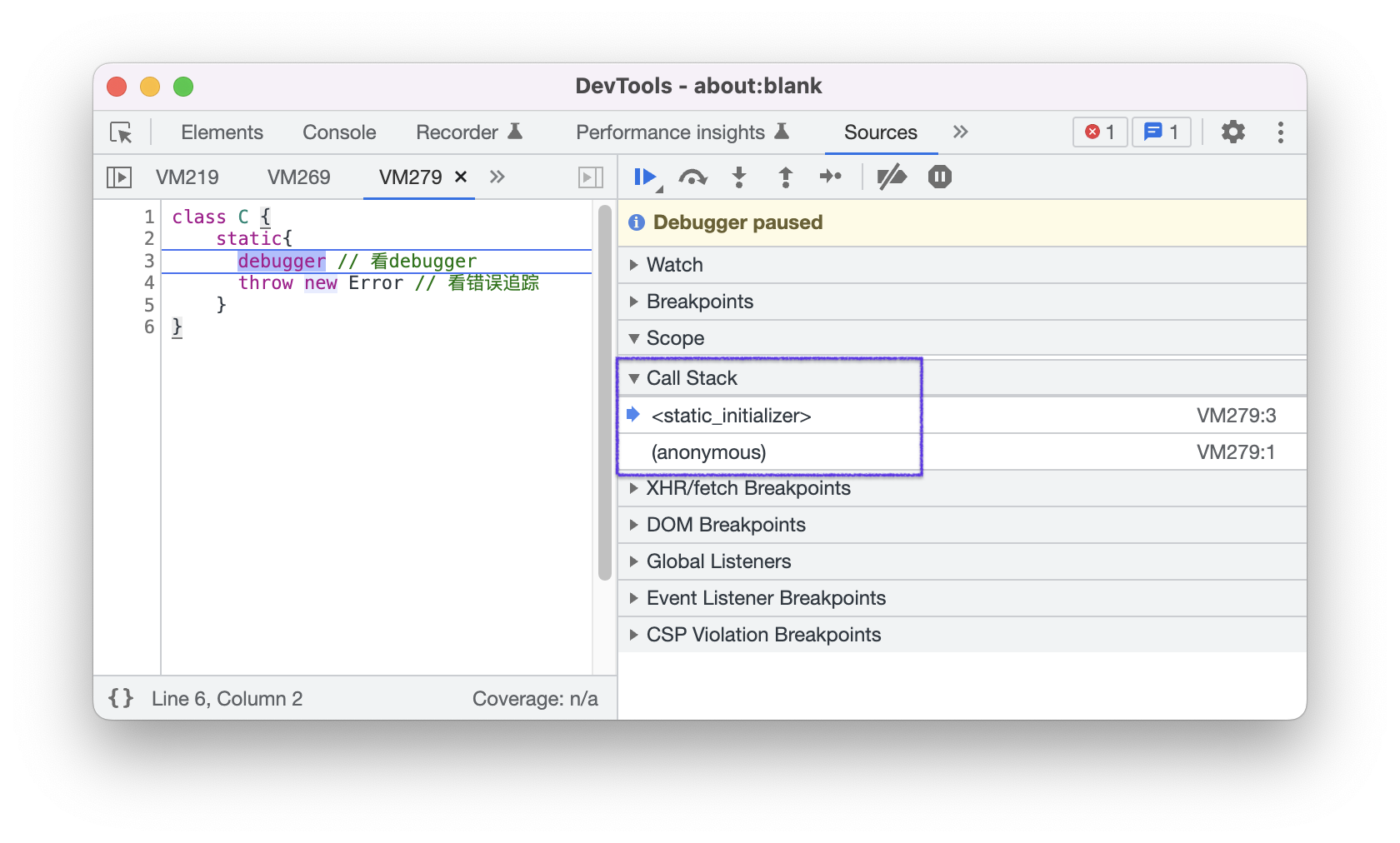
Task: Click the Line 6, Column 2 status
Action: (x=227, y=698)
